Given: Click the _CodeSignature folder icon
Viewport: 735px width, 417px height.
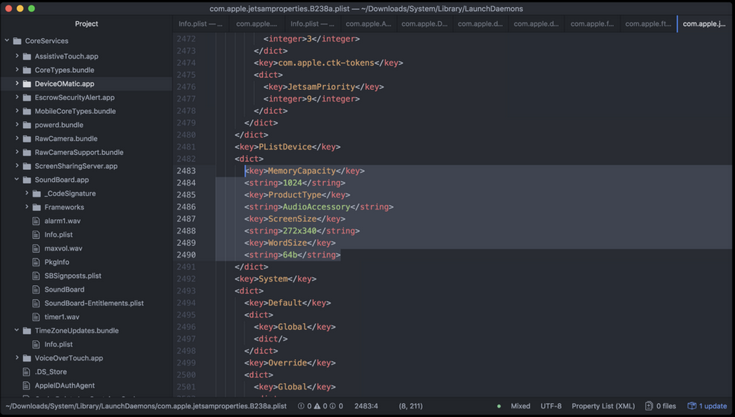Looking at the screenshot, I should tap(37, 194).
